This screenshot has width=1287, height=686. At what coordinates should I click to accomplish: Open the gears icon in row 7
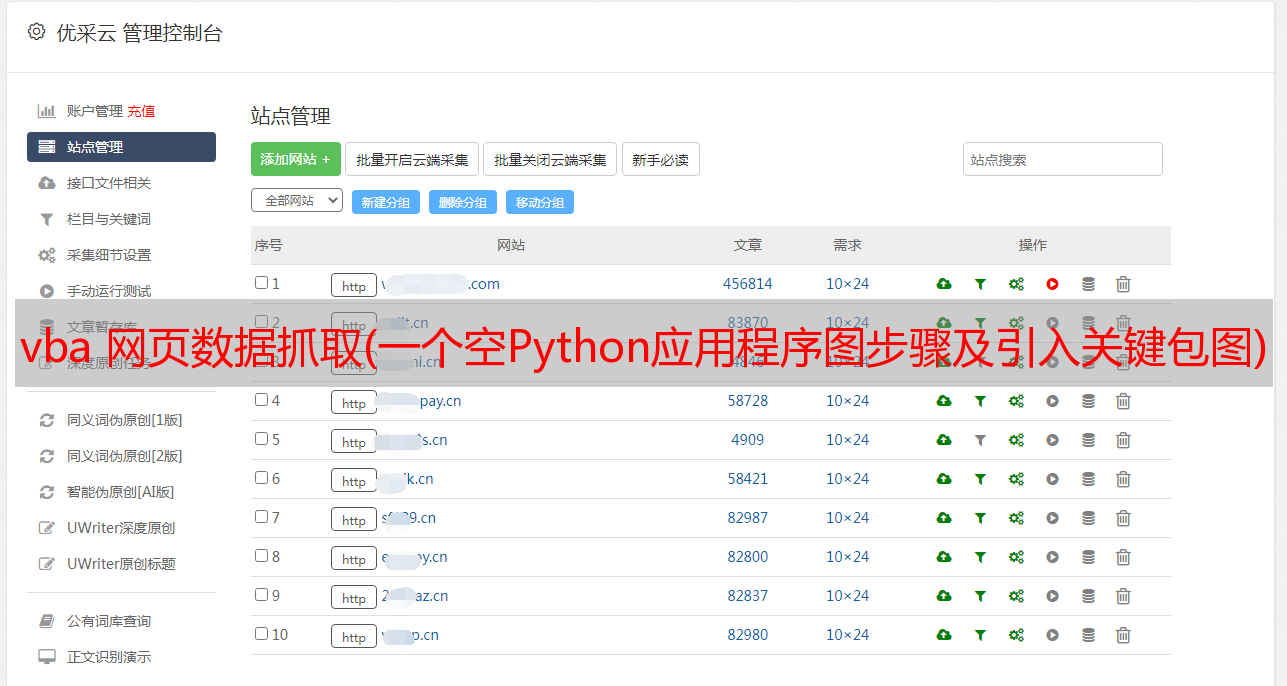click(1016, 518)
